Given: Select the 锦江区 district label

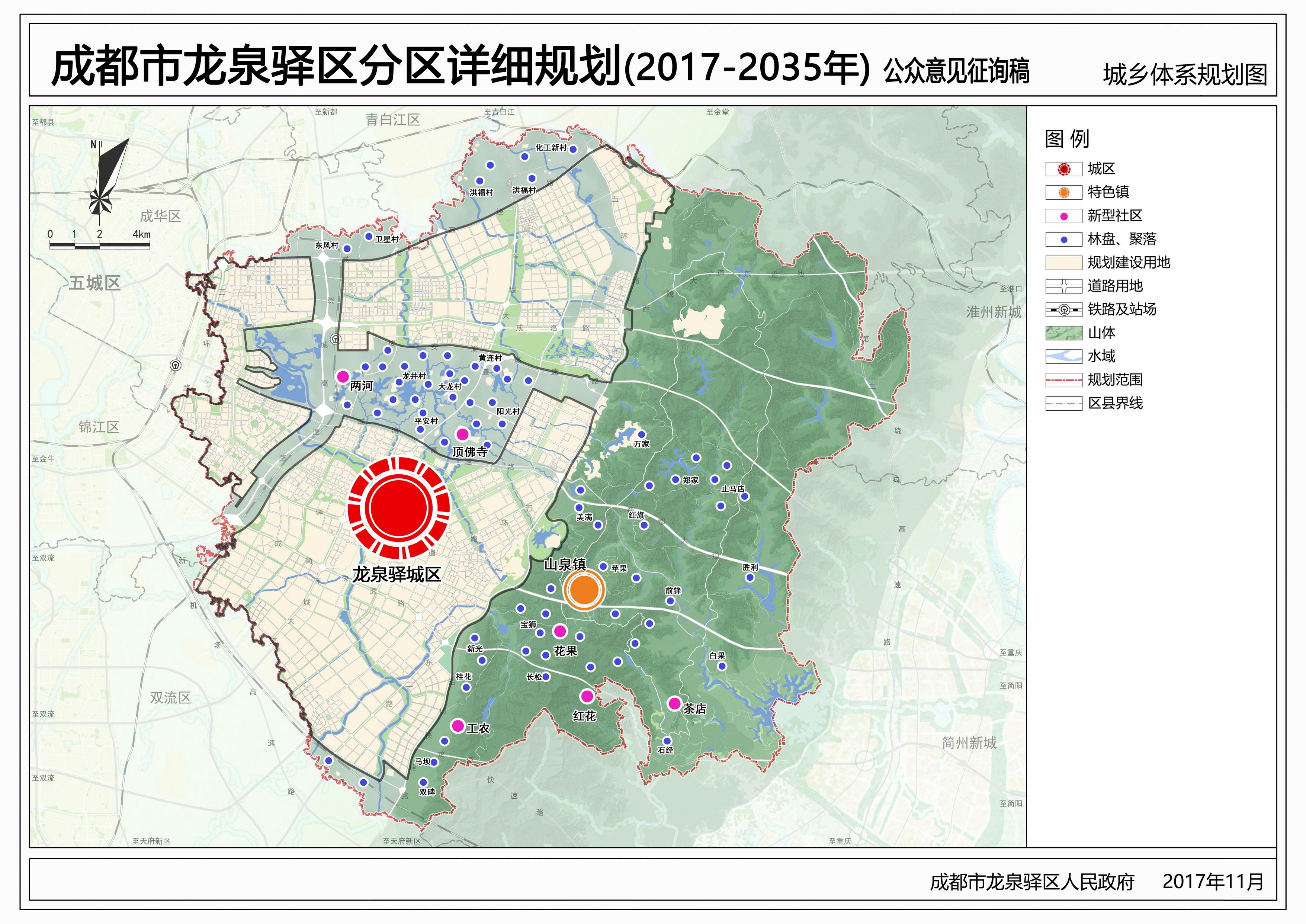Looking at the screenshot, I should point(99,427).
